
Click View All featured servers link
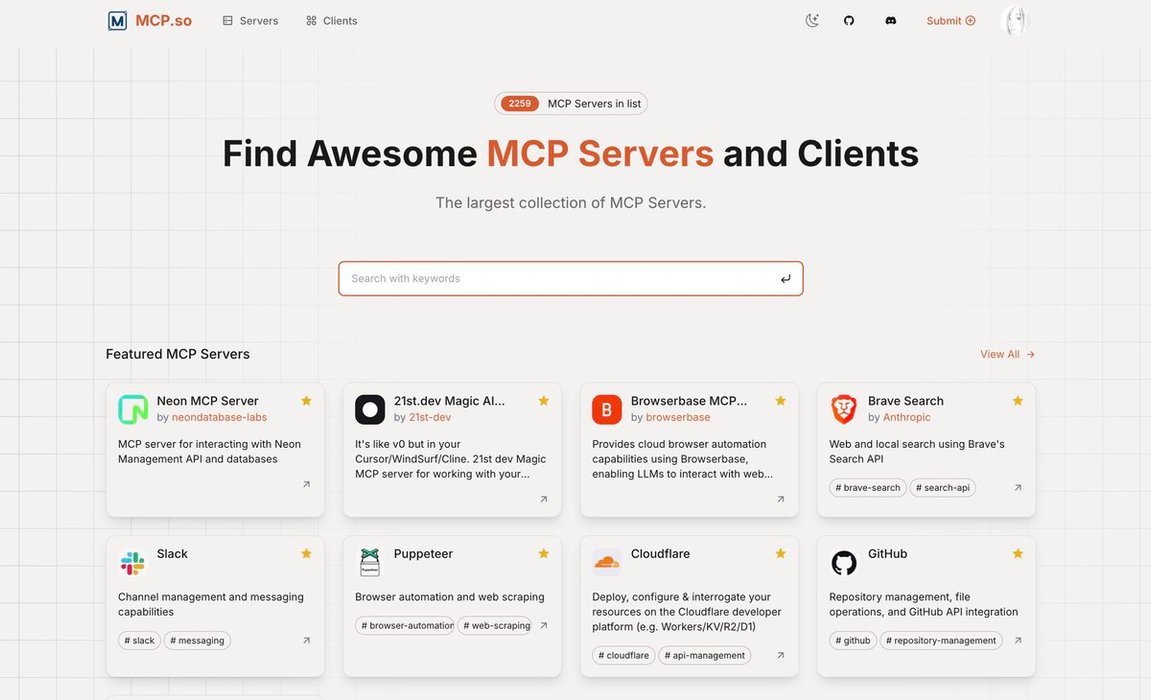point(1007,354)
